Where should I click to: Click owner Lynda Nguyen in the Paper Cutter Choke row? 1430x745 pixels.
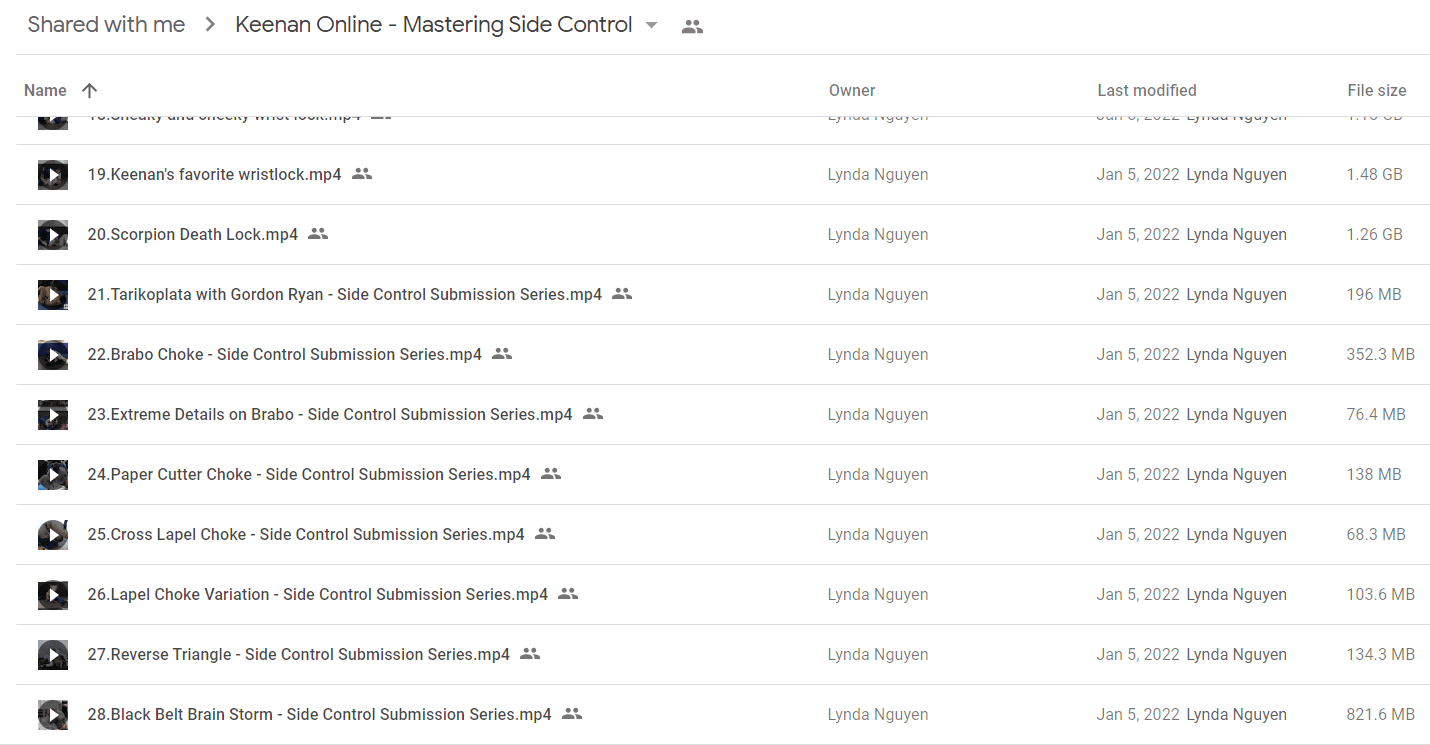(x=878, y=474)
